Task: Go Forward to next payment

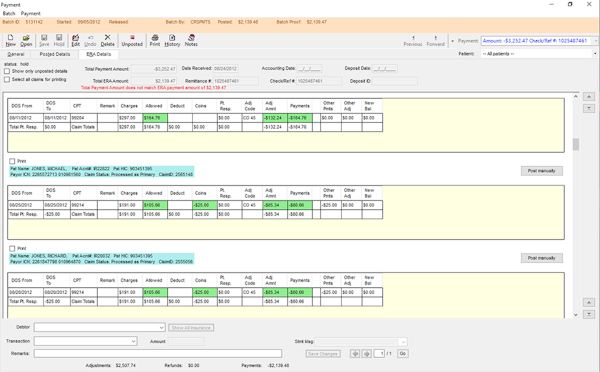Action: click(435, 41)
